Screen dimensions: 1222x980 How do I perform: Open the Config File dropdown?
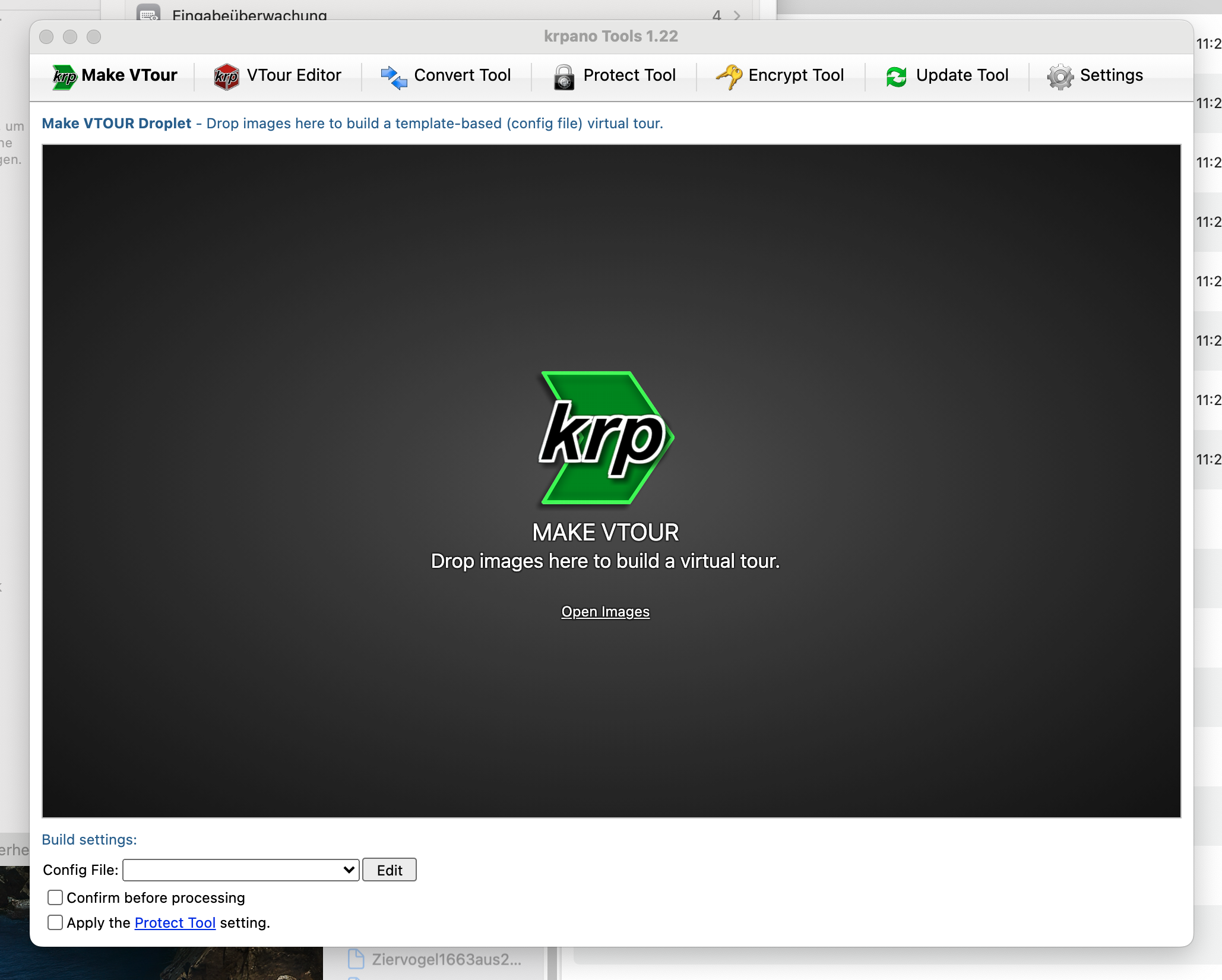coord(240,870)
